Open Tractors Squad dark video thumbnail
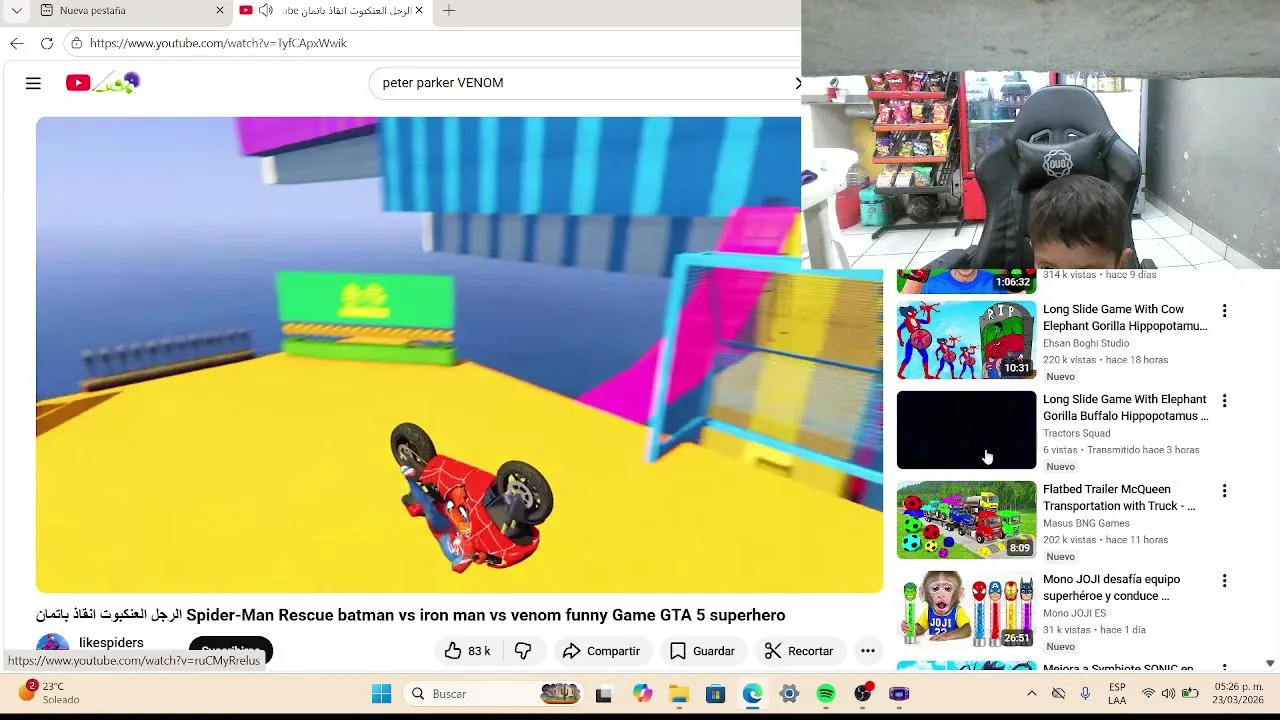Screen dimensions: 1280x720 [966, 430]
